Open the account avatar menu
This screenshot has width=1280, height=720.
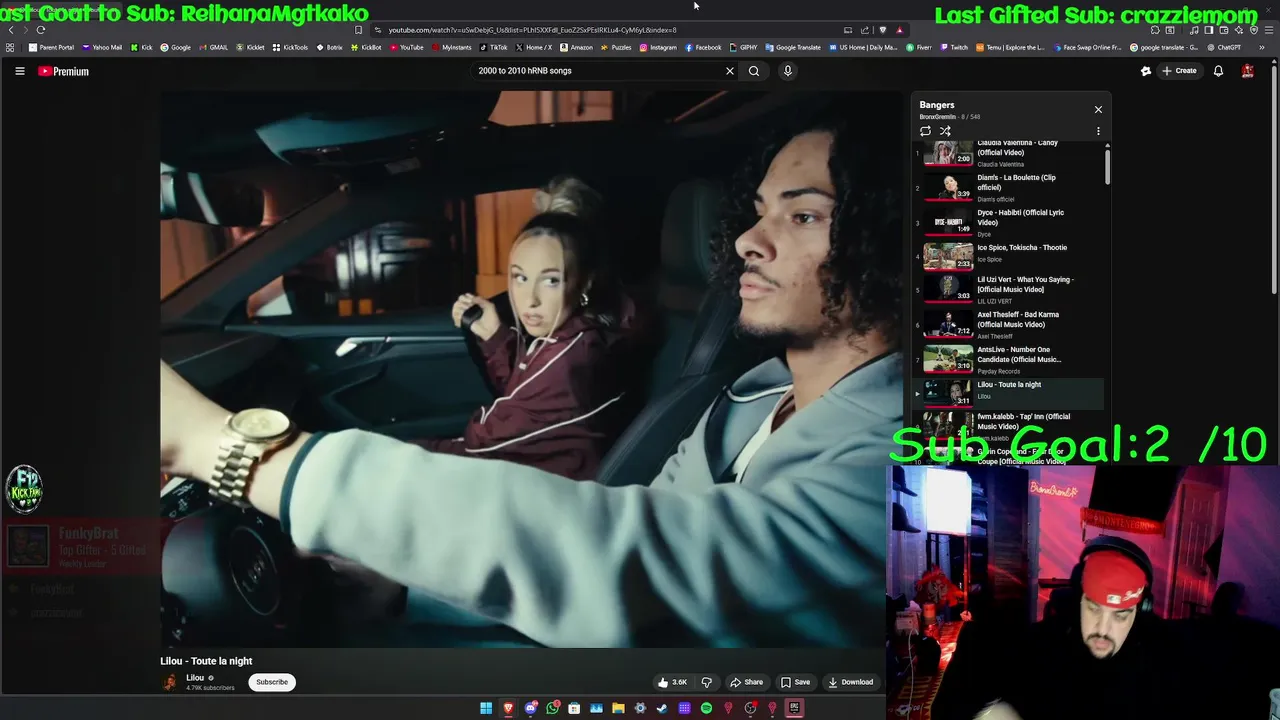(x=1248, y=71)
